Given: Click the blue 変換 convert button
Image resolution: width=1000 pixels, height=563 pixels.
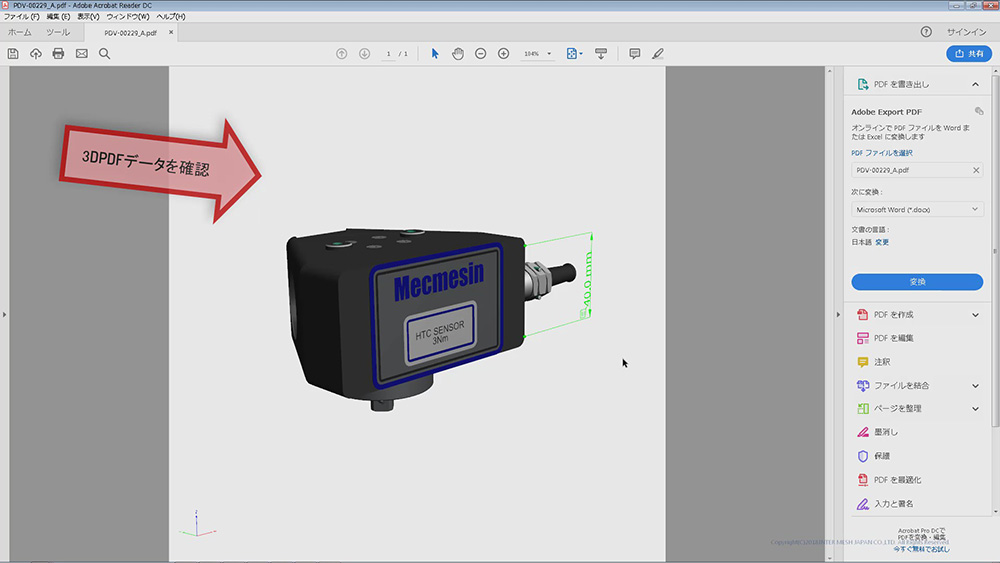Looking at the screenshot, I should click(917, 282).
